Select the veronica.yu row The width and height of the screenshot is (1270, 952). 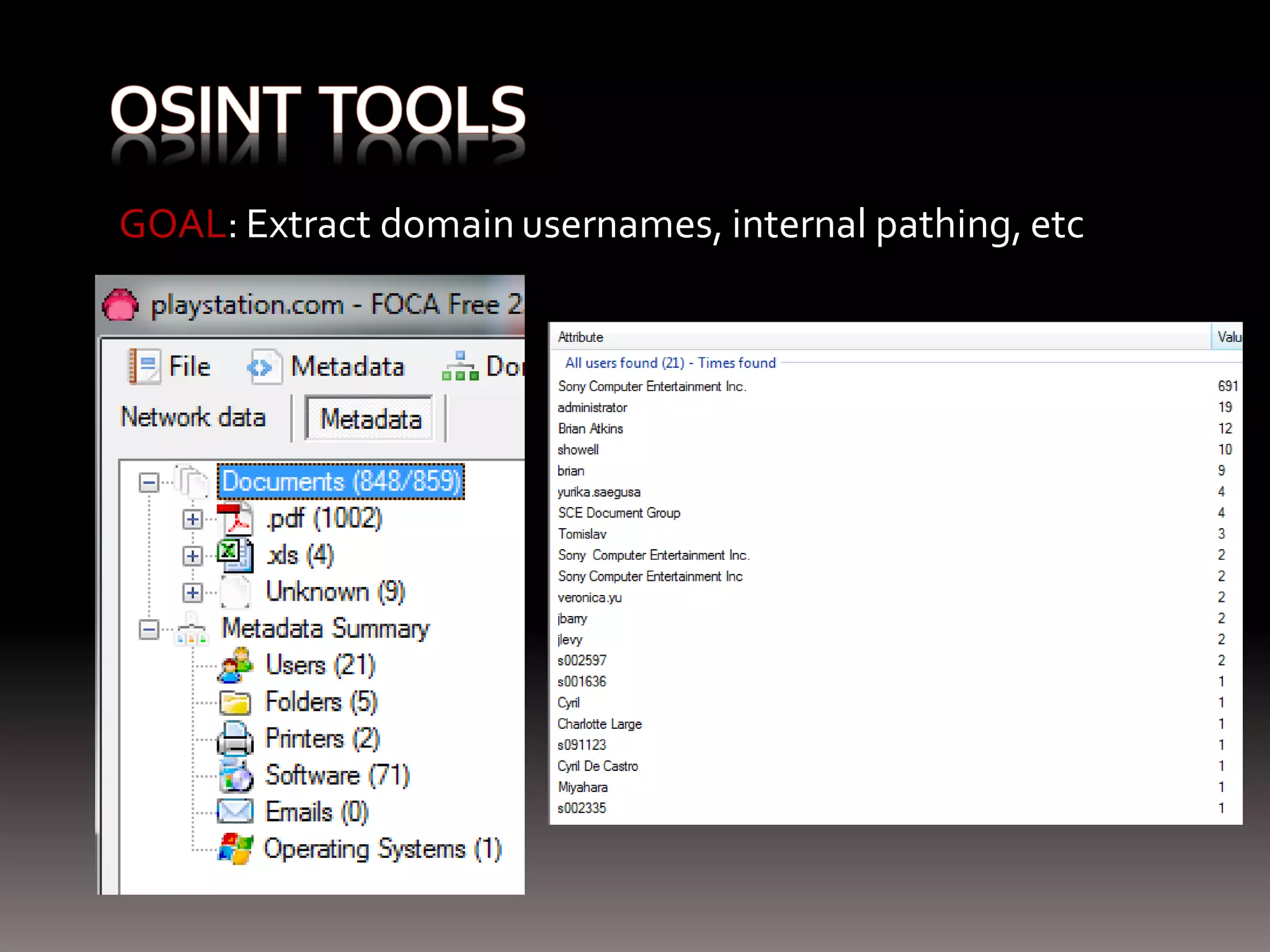(896, 597)
